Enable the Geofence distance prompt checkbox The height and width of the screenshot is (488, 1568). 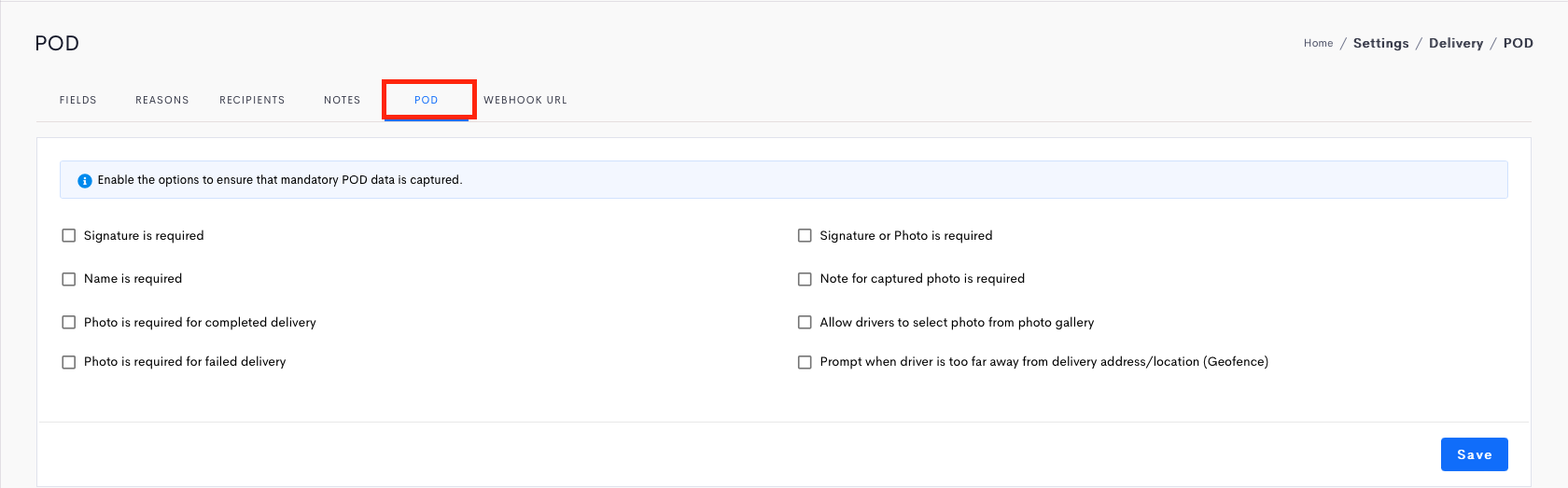coord(805,362)
